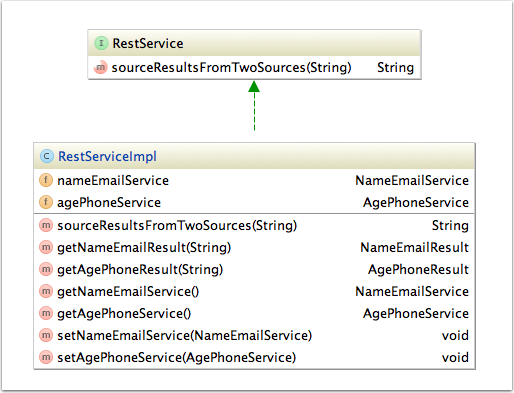Click NameEmailResult return type
The image size is (514, 393).
415,248
